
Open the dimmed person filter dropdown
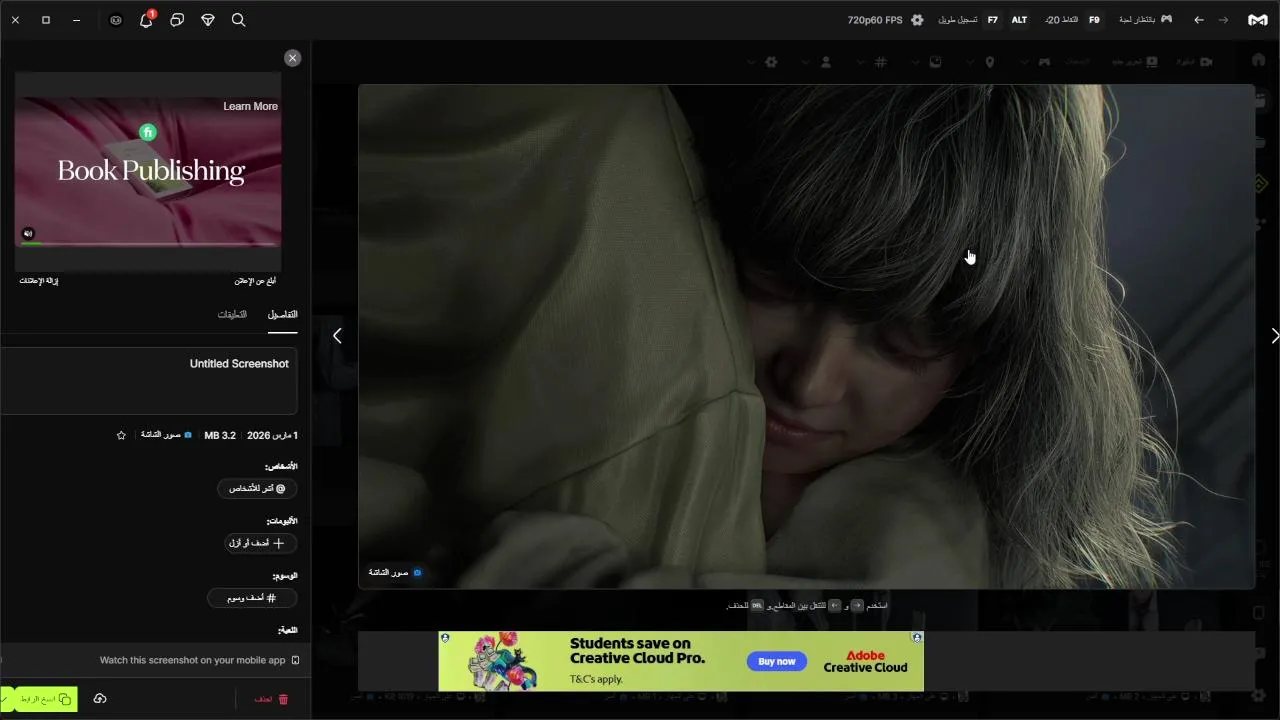point(826,62)
